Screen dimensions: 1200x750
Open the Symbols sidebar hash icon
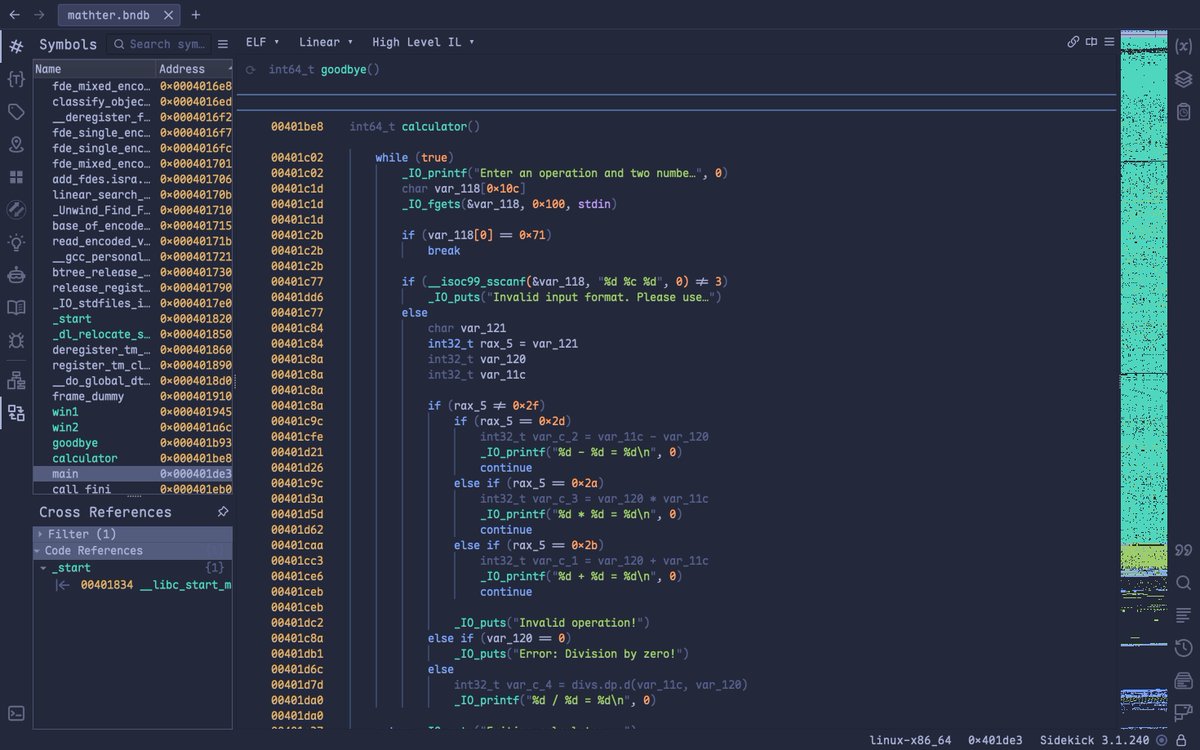[x=16, y=46]
